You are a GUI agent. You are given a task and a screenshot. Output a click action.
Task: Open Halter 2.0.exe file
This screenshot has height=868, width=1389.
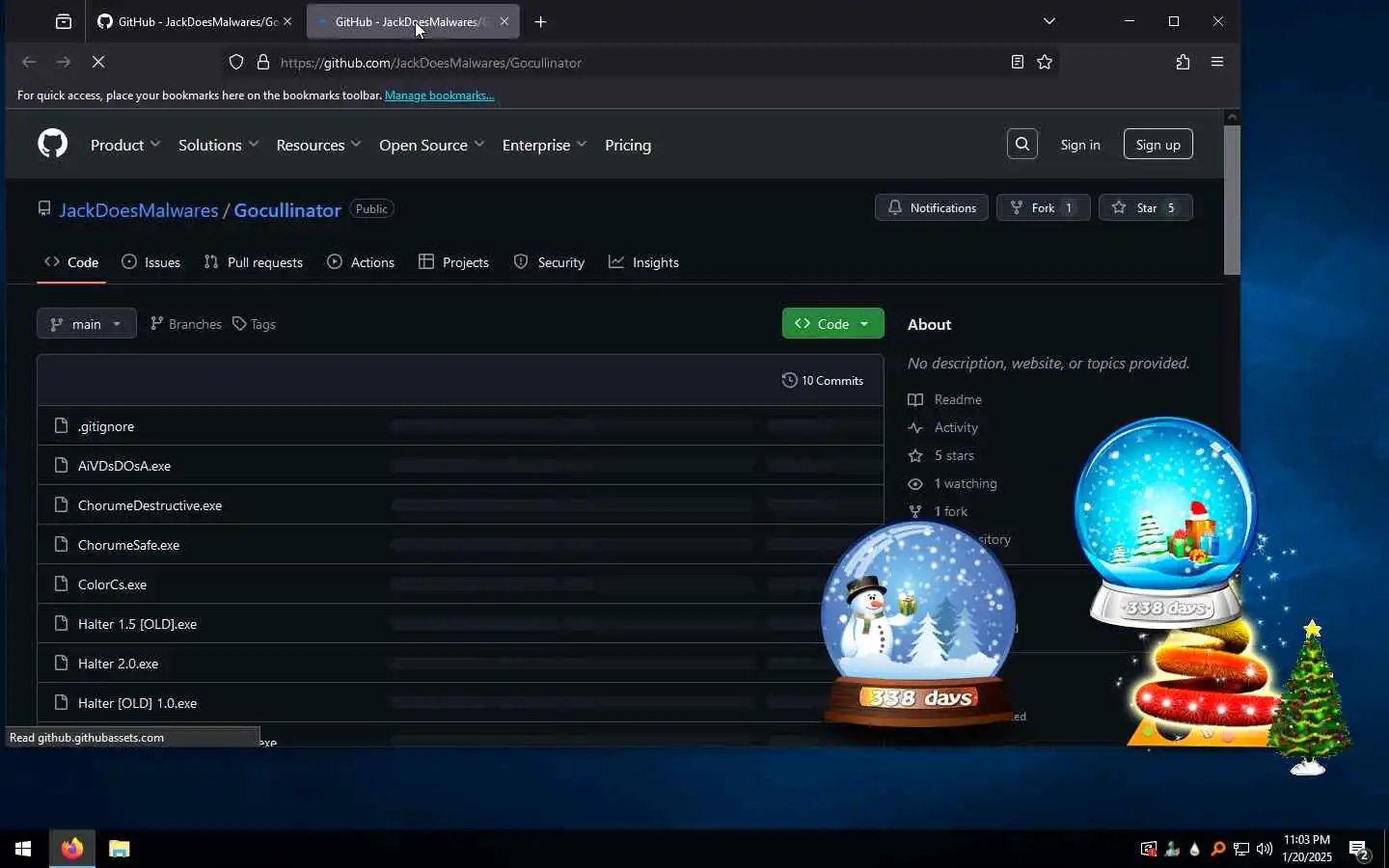click(118, 664)
